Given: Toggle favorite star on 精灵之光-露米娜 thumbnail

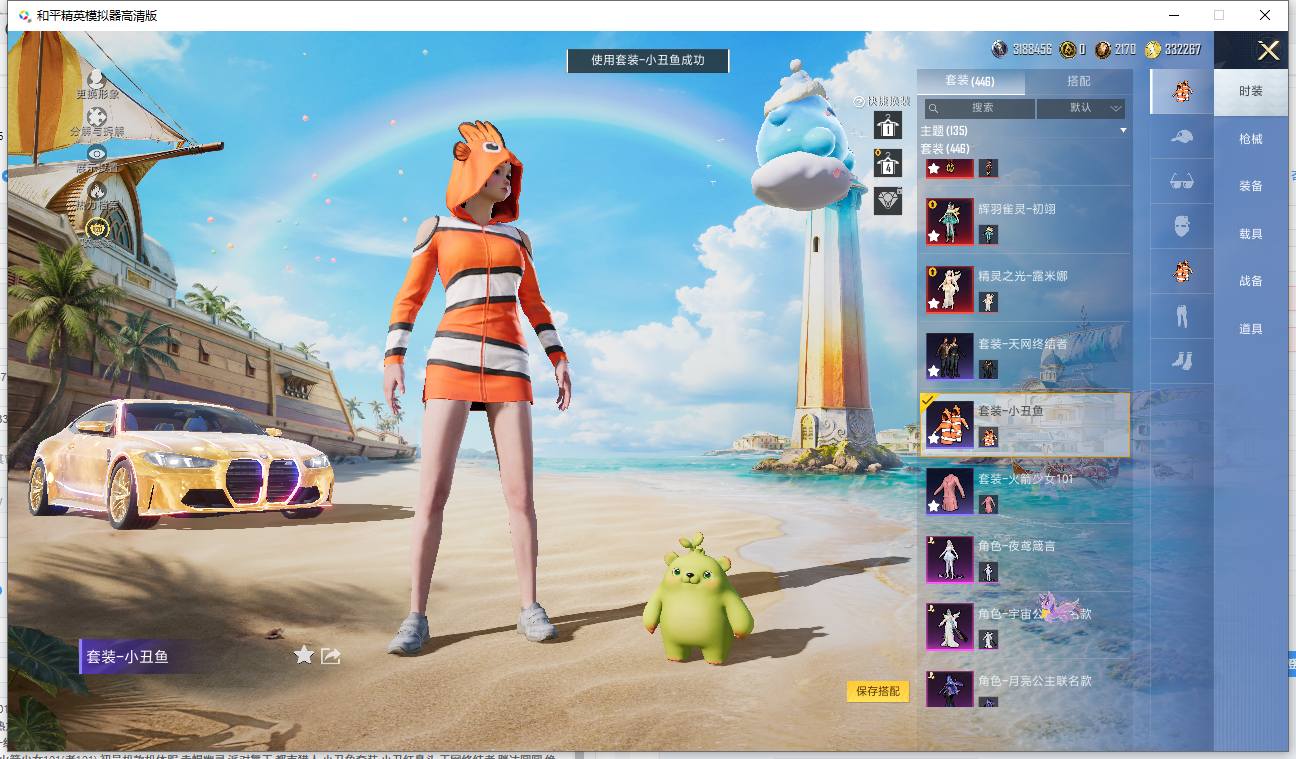Looking at the screenshot, I should pos(934,304).
